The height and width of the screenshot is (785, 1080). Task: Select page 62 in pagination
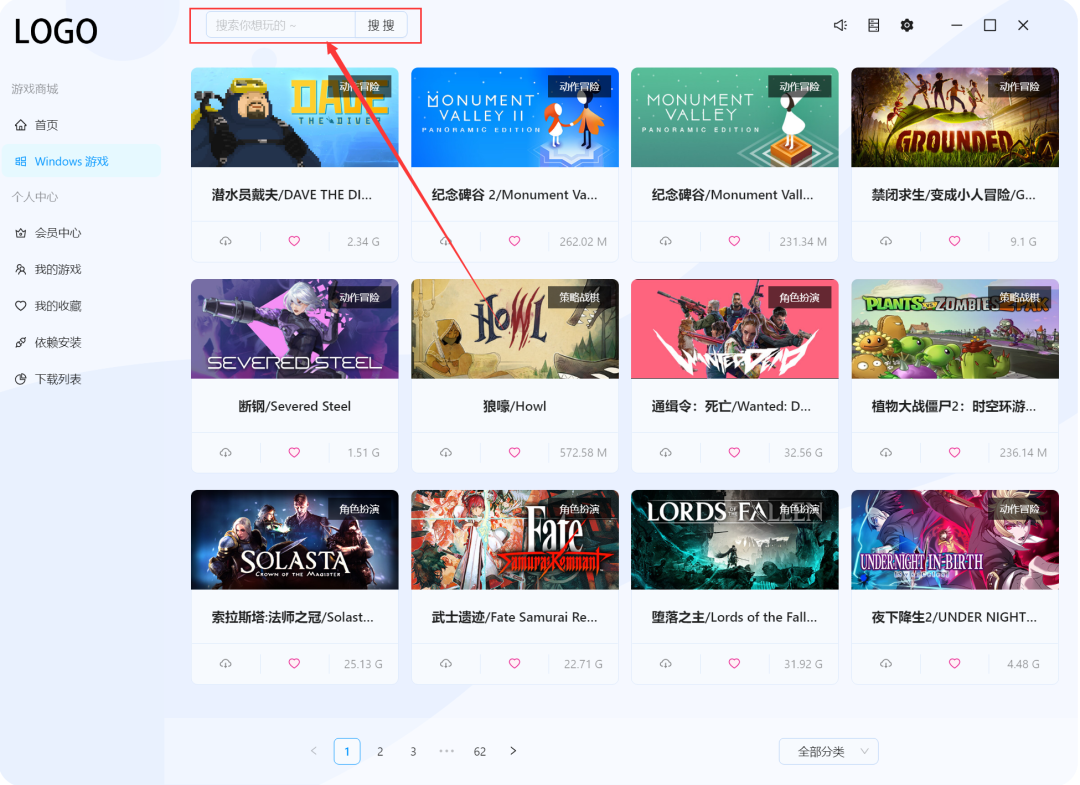point(479,751)
